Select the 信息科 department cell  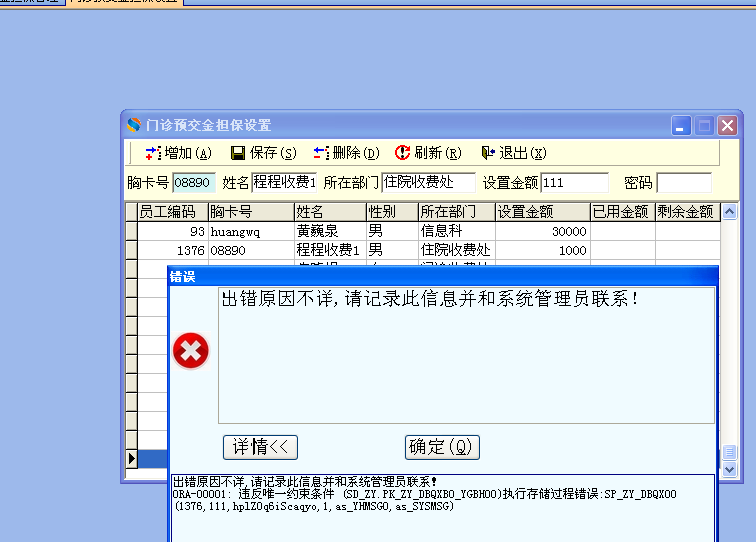pos(457,231)
